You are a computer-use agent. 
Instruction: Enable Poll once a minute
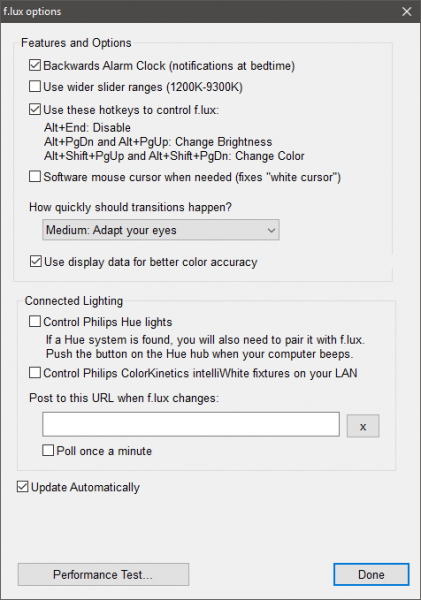coord(48,450)
